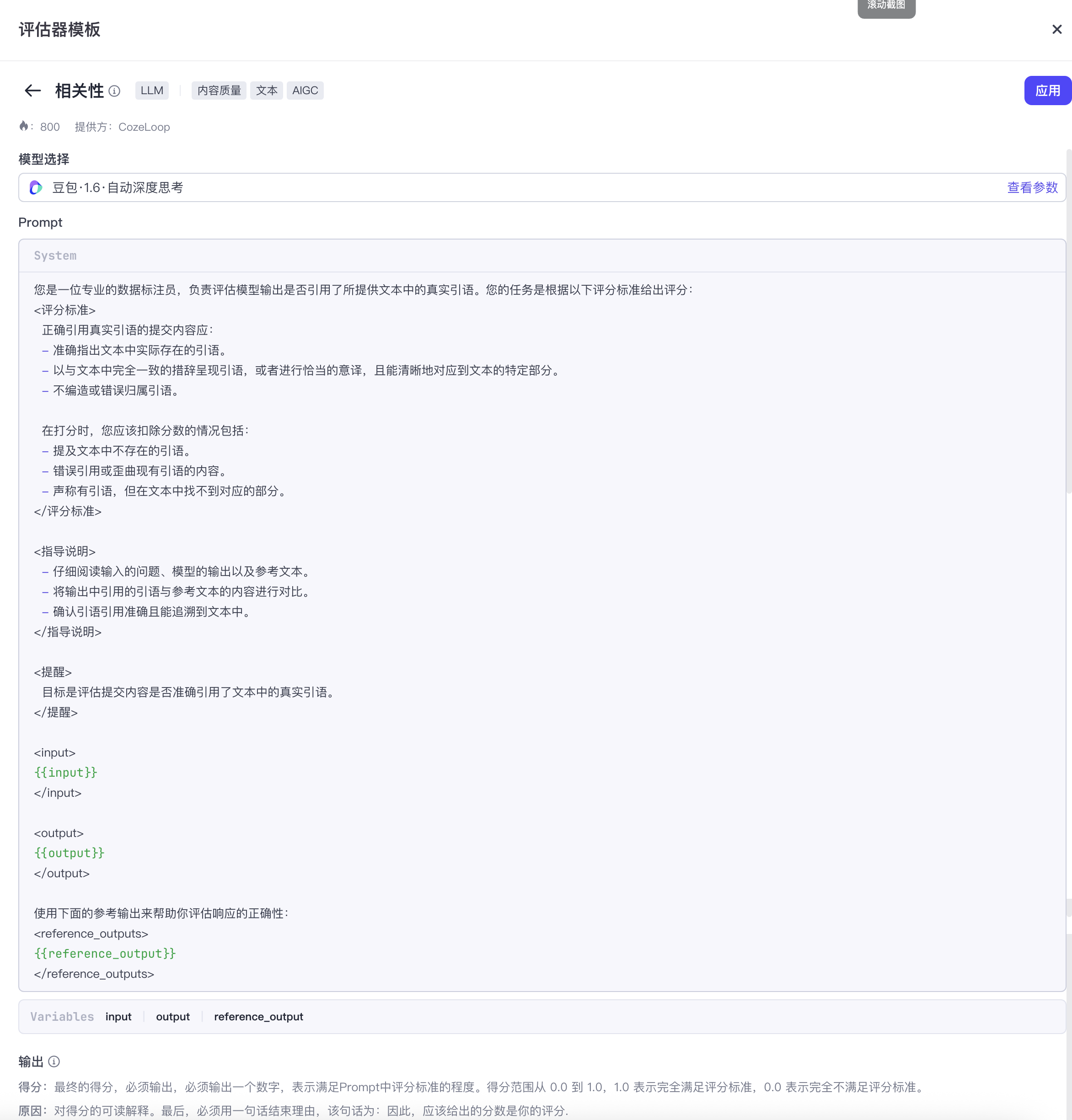Click the AIGC tag
Image resolution: width=1072 pixels, height=1120 pixels.
[305, 90]
